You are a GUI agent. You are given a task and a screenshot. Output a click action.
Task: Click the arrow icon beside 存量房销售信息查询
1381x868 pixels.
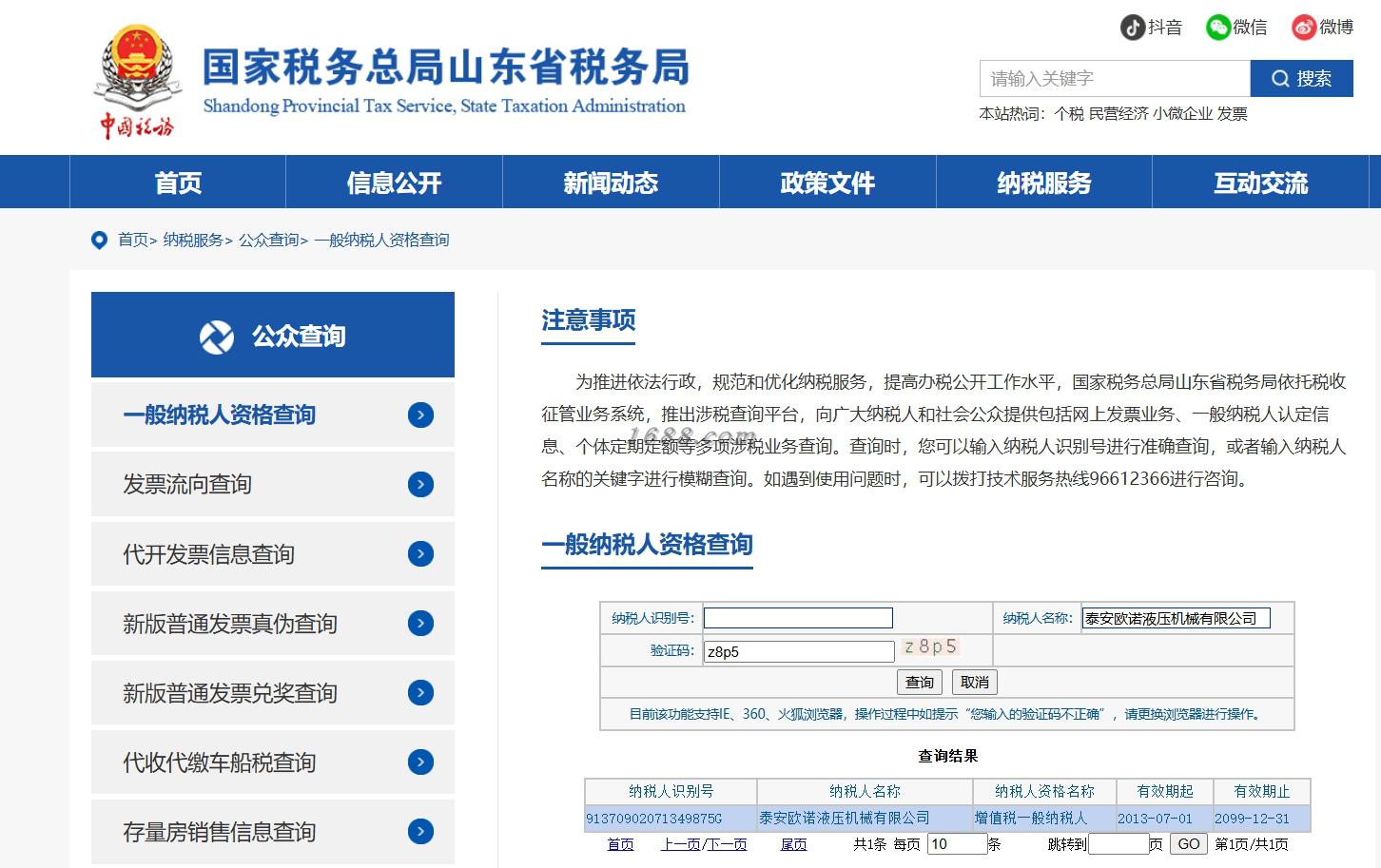point(420,832)
